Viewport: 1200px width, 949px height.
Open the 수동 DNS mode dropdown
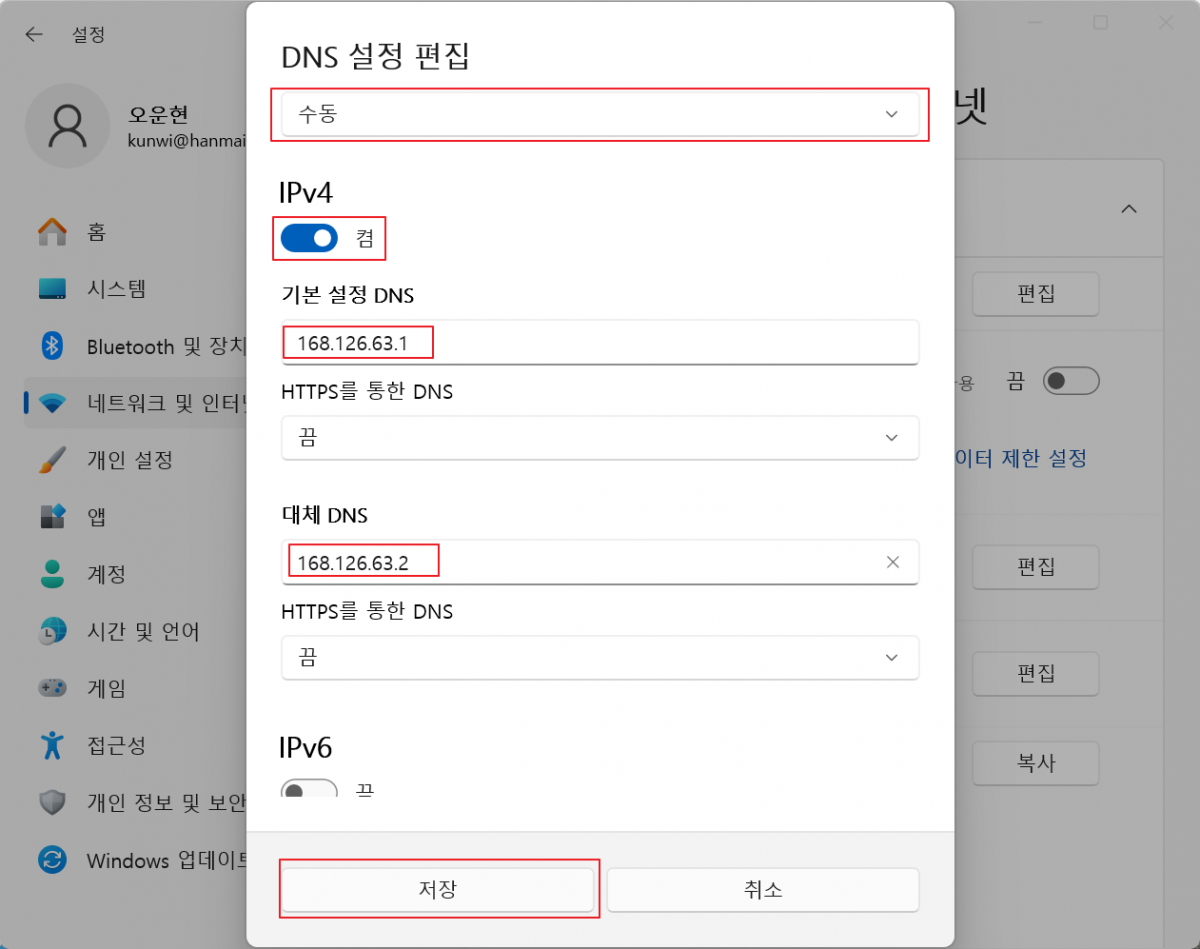point(600,114)
